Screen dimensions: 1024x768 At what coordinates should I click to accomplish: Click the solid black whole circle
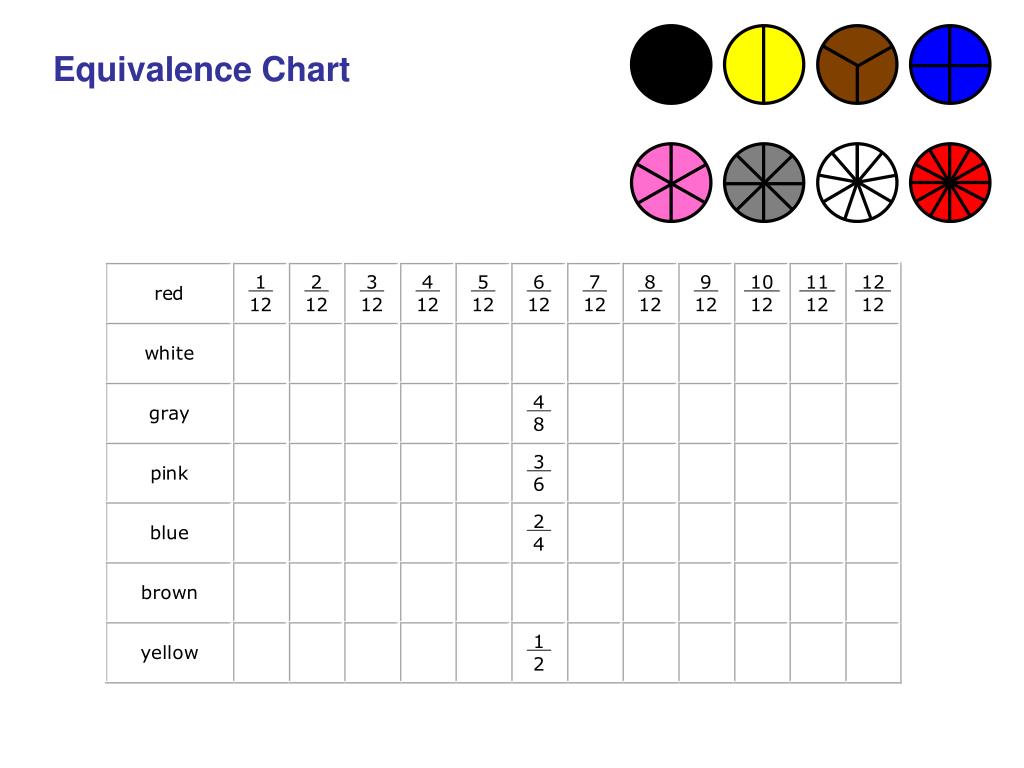(x=671, y=65)
